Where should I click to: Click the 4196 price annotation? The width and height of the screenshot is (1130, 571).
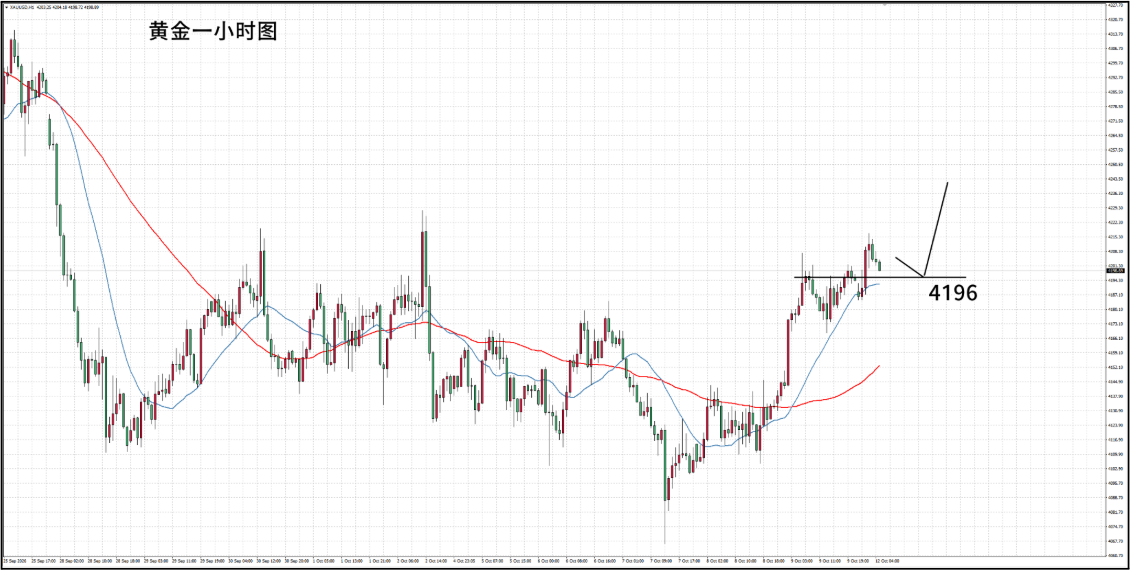952,293
